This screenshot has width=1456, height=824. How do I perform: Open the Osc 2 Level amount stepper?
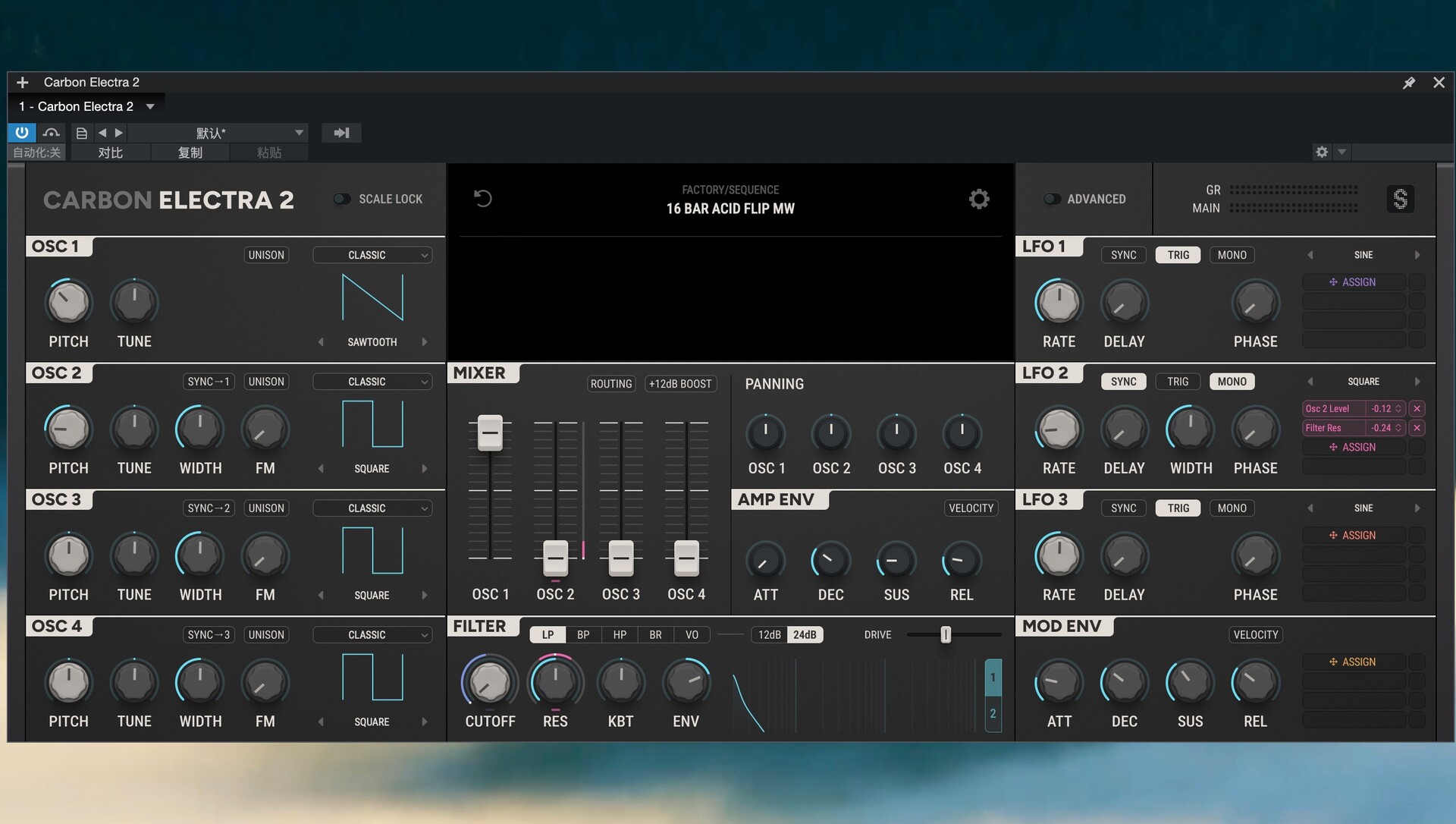(x=1398, y=408)
